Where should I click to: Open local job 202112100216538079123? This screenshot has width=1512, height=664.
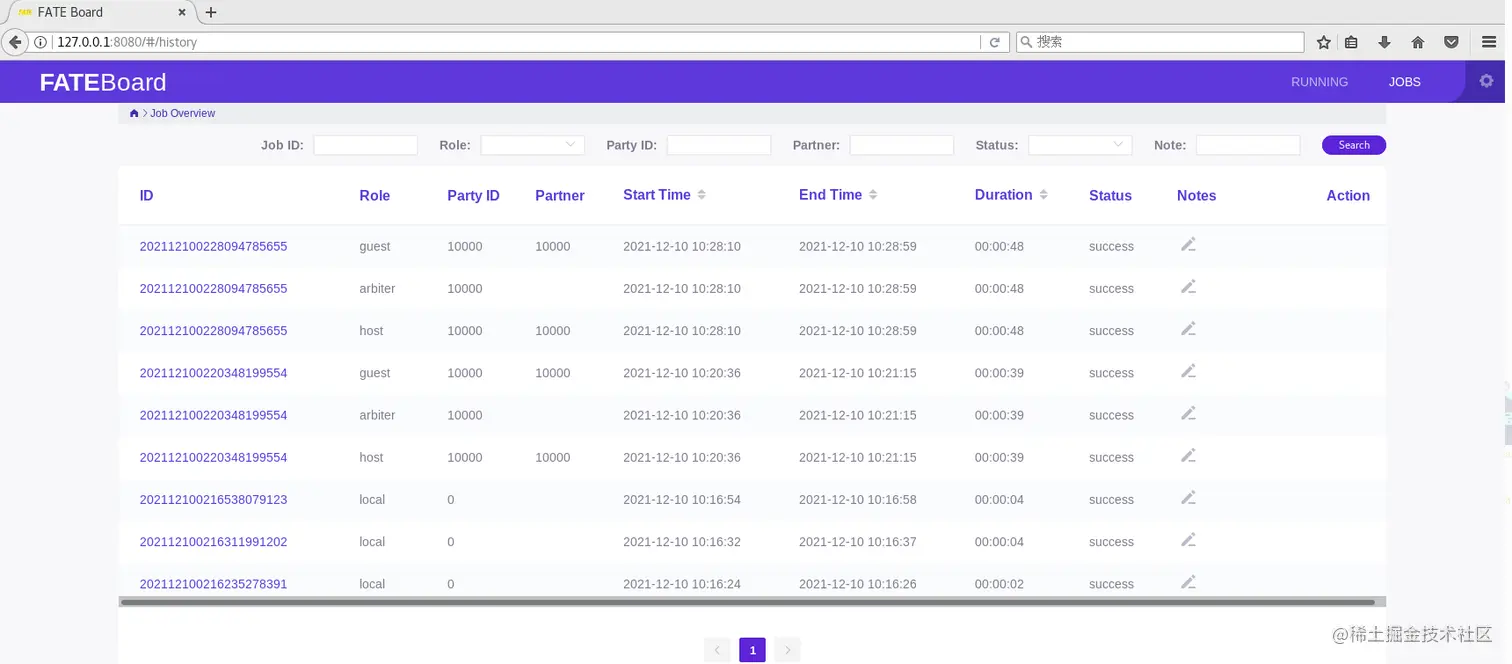tap(213, 499)
